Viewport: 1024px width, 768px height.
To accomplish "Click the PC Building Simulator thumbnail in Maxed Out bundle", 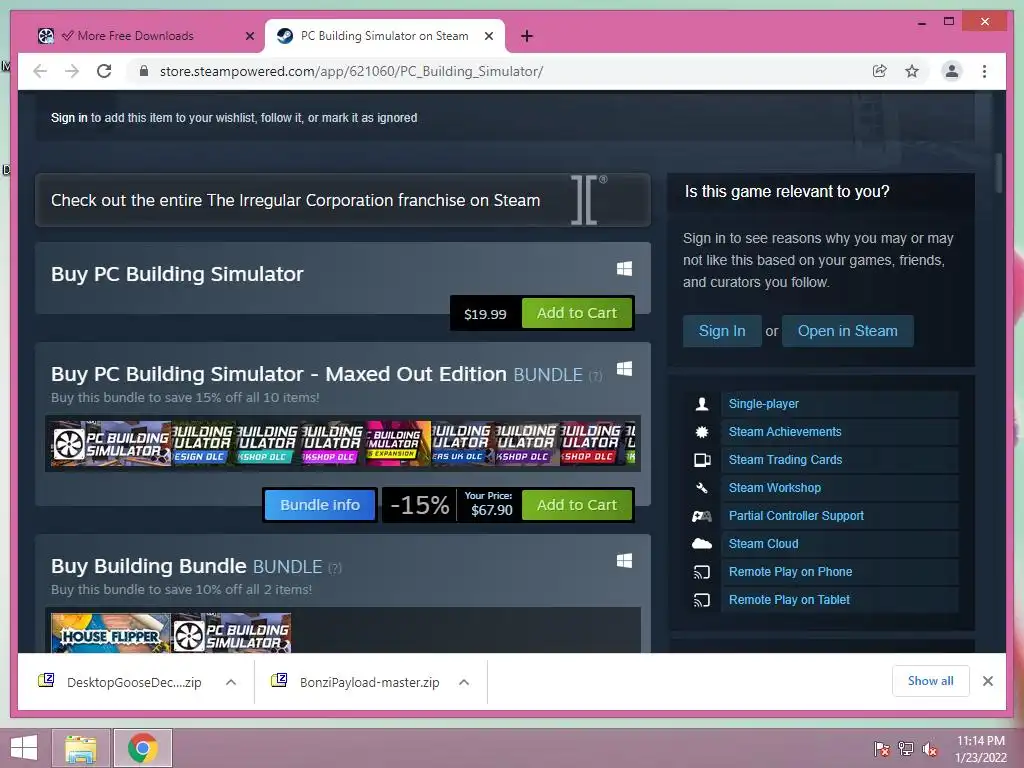I will tap(111, 443).
